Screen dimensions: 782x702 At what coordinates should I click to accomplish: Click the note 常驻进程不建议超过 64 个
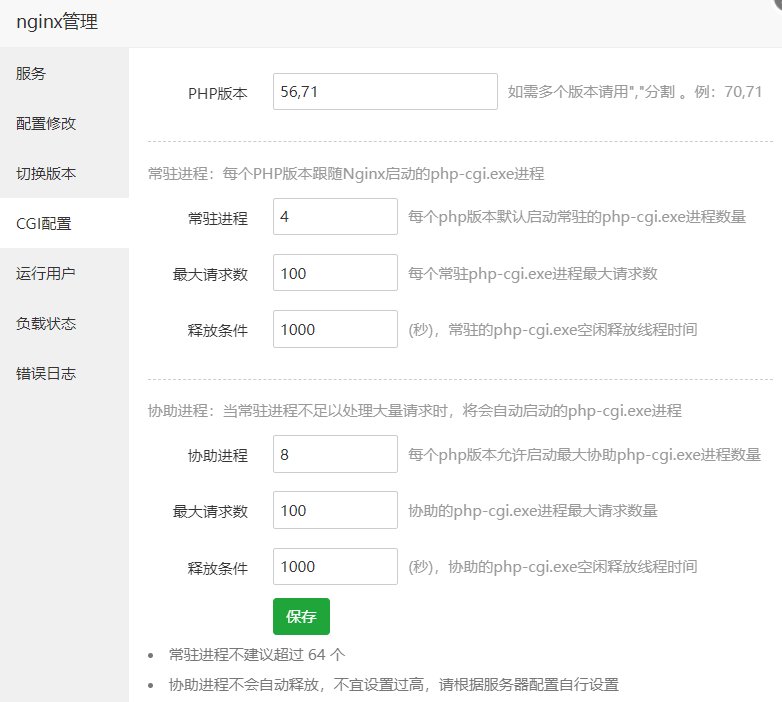[257, 654]
